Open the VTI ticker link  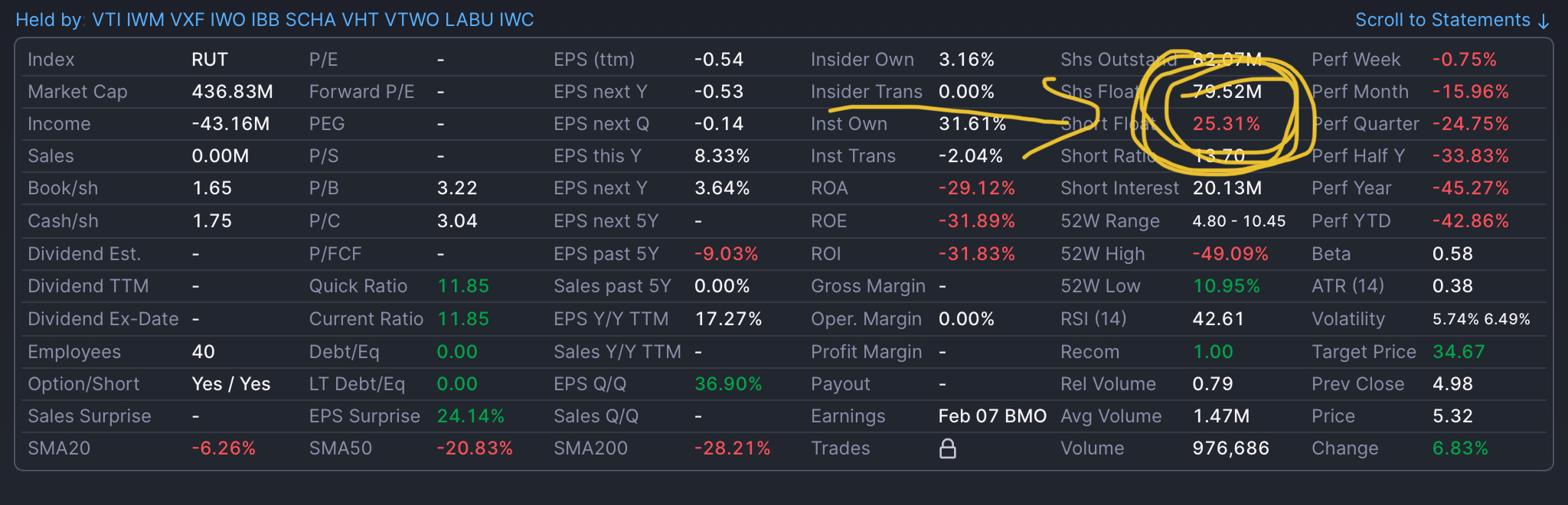106,20
